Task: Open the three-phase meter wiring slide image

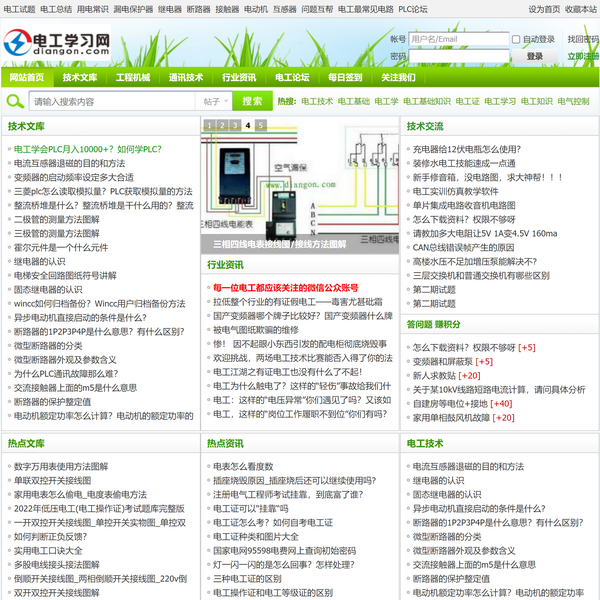Action: (x=300, y=185)
